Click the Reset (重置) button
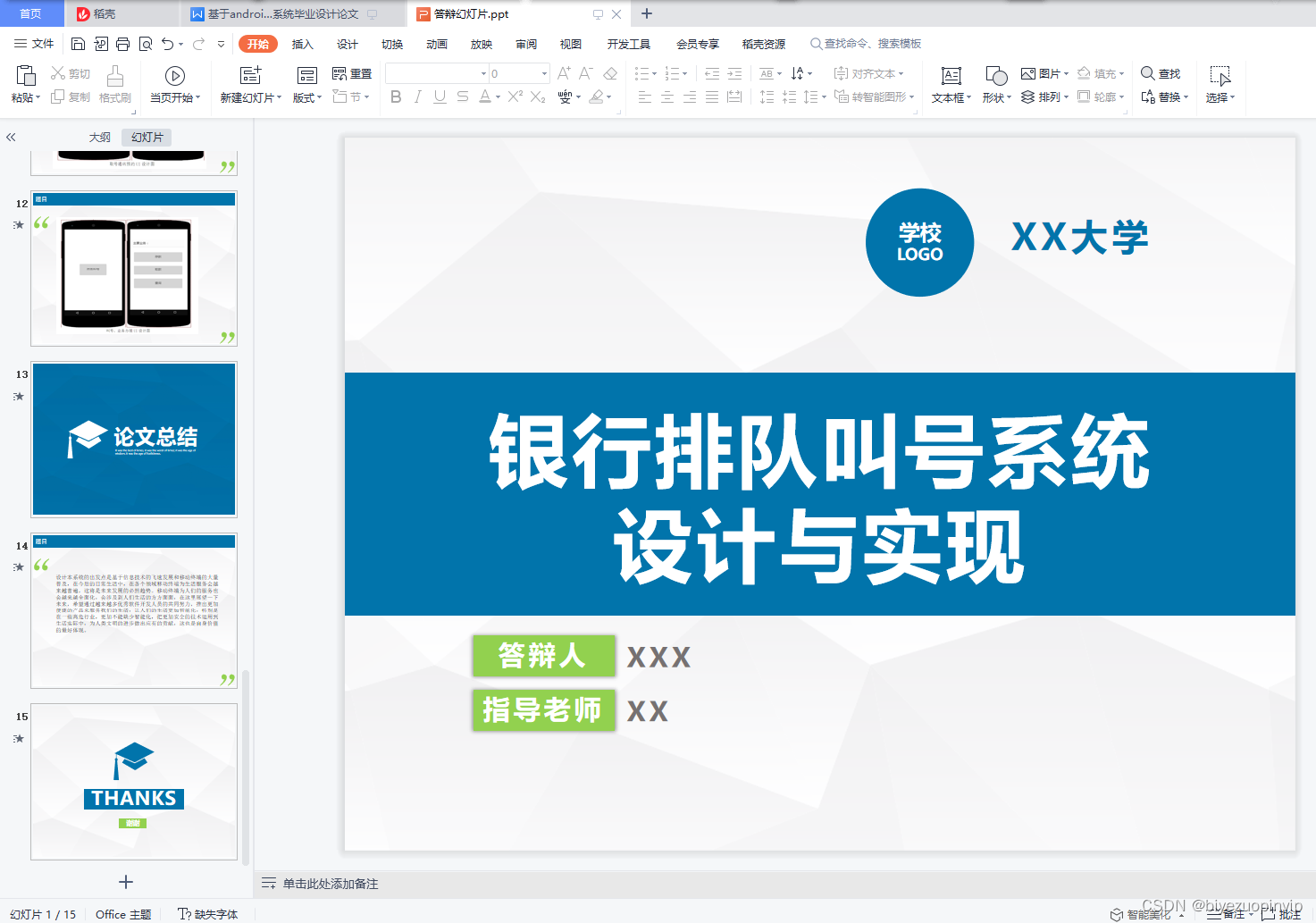 pyautogui.click(x=352, y=73)
